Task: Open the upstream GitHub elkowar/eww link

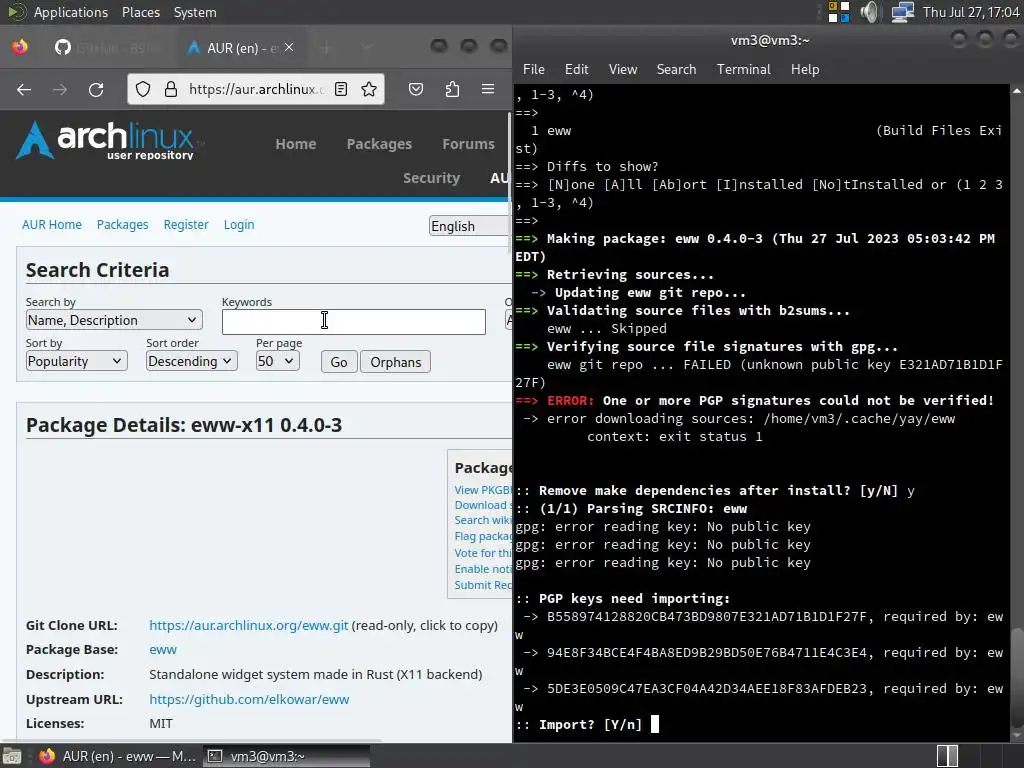Action: coord(249,699)
